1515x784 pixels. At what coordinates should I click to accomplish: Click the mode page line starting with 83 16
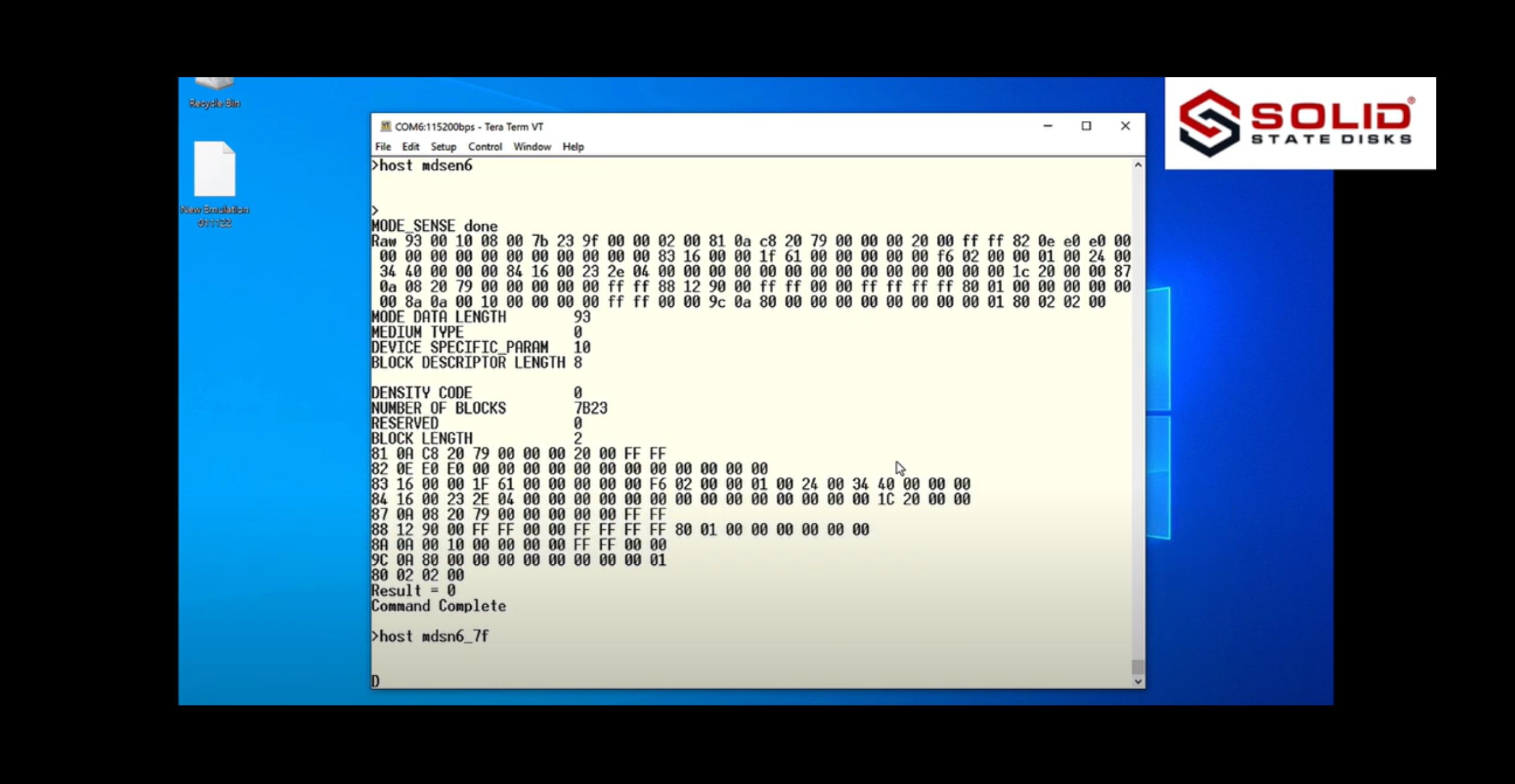(671, 484)
